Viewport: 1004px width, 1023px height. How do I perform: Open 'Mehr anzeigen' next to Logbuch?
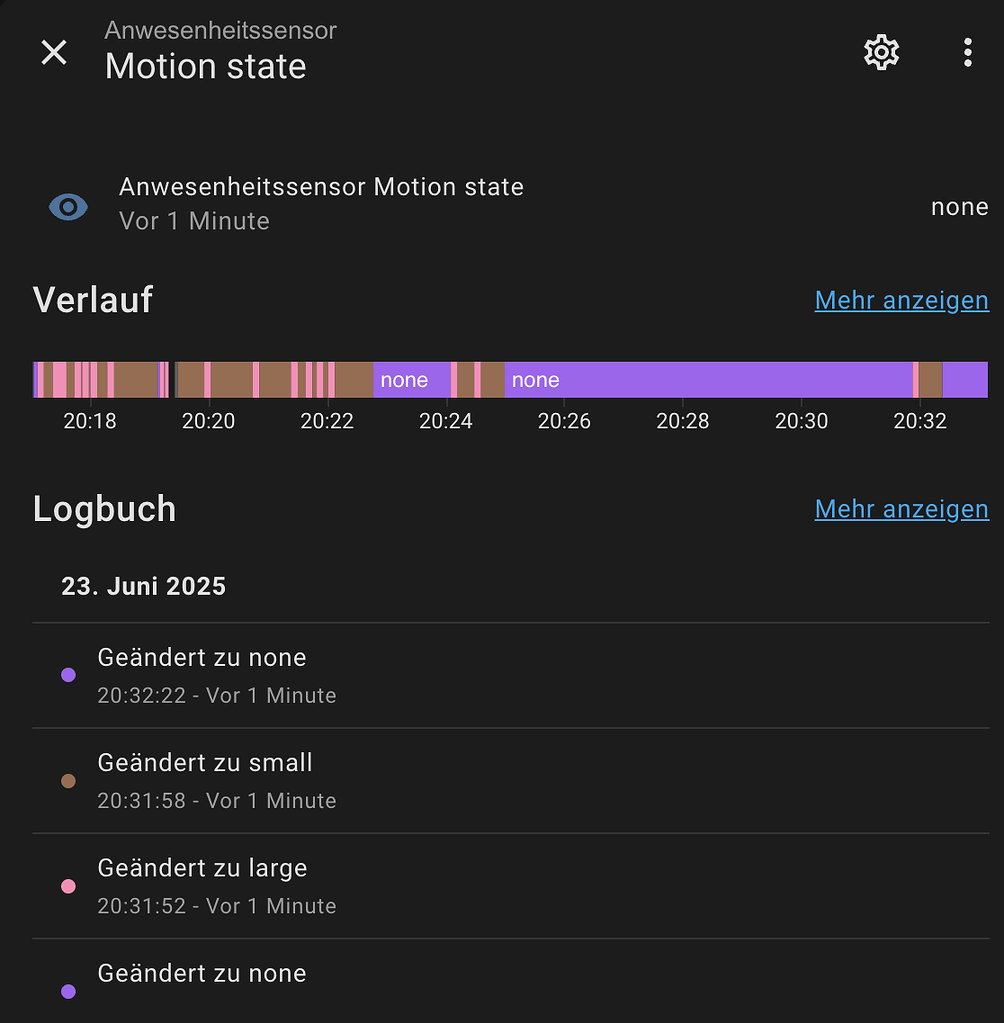pos(901,509)
